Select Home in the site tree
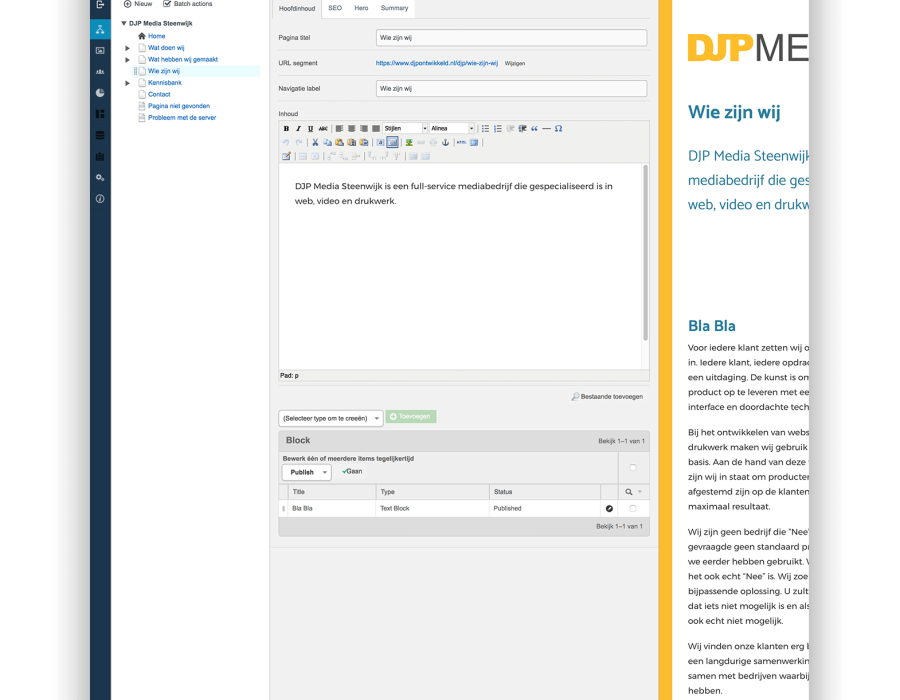 click(156, 36)
